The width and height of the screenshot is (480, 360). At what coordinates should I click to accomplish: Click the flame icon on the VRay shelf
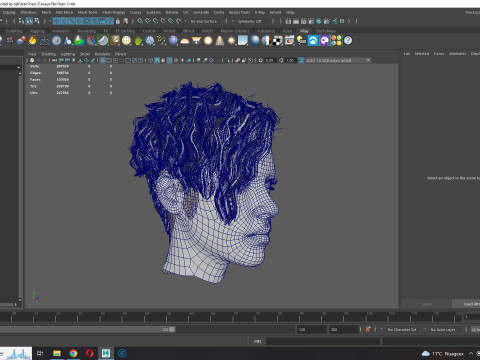tap(32, 41)
